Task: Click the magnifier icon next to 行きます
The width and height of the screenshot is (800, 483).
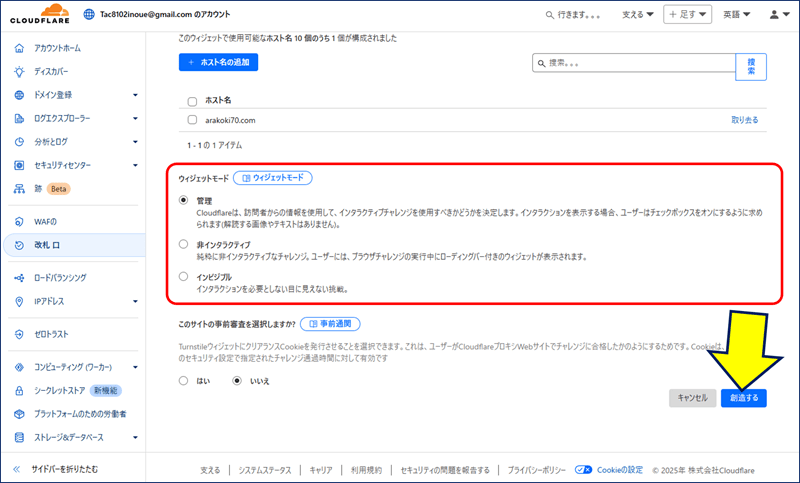Action: [549, 15]
